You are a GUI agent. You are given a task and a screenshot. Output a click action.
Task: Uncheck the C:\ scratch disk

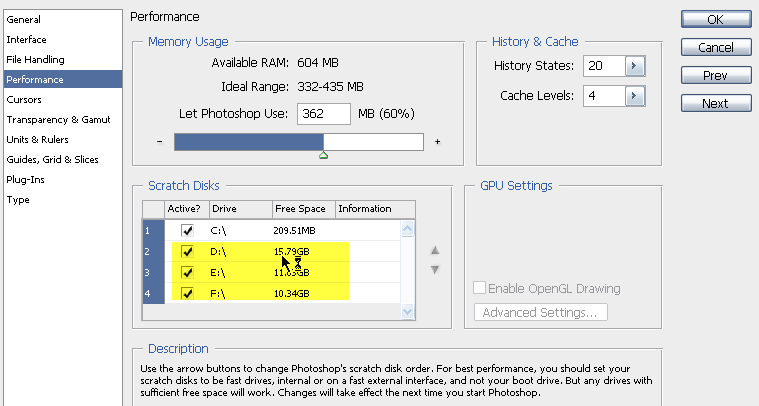coord(187,230)
